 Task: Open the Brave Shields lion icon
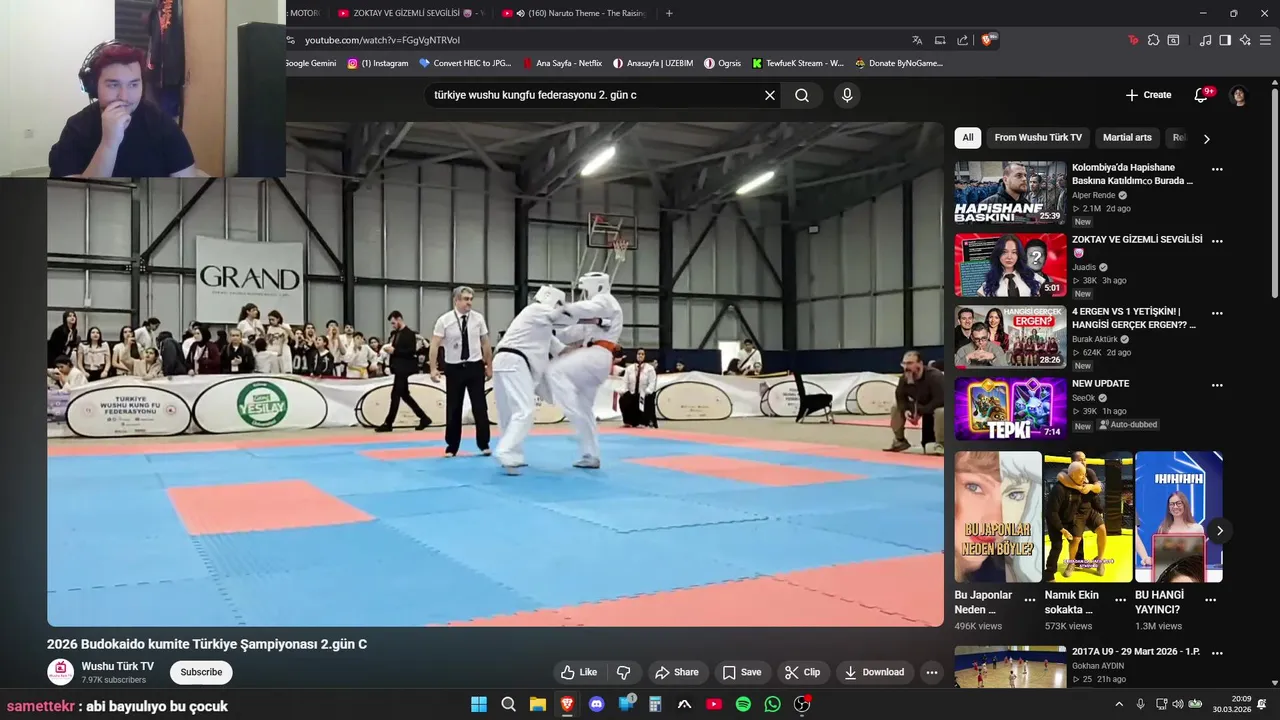[988, 40]
